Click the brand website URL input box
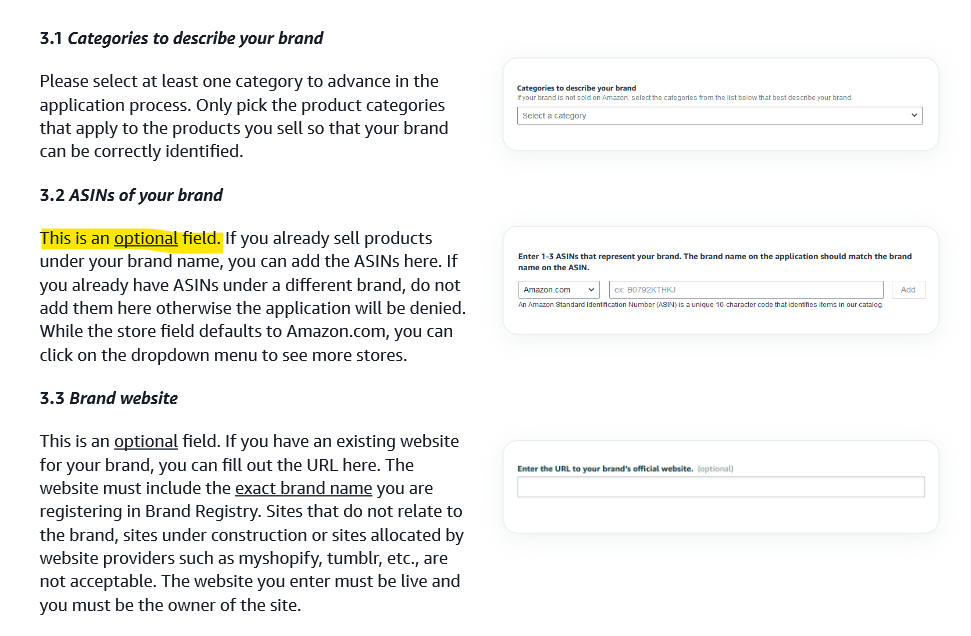This screenshot has height=636, width=971. point(721,487)
